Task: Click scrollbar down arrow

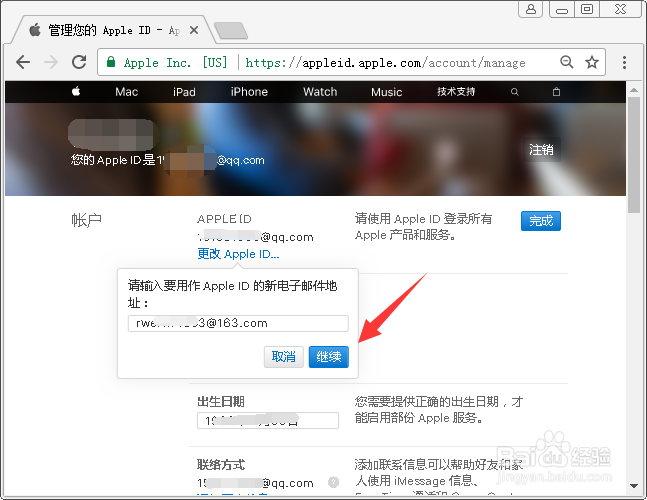Action: [634, 486]
